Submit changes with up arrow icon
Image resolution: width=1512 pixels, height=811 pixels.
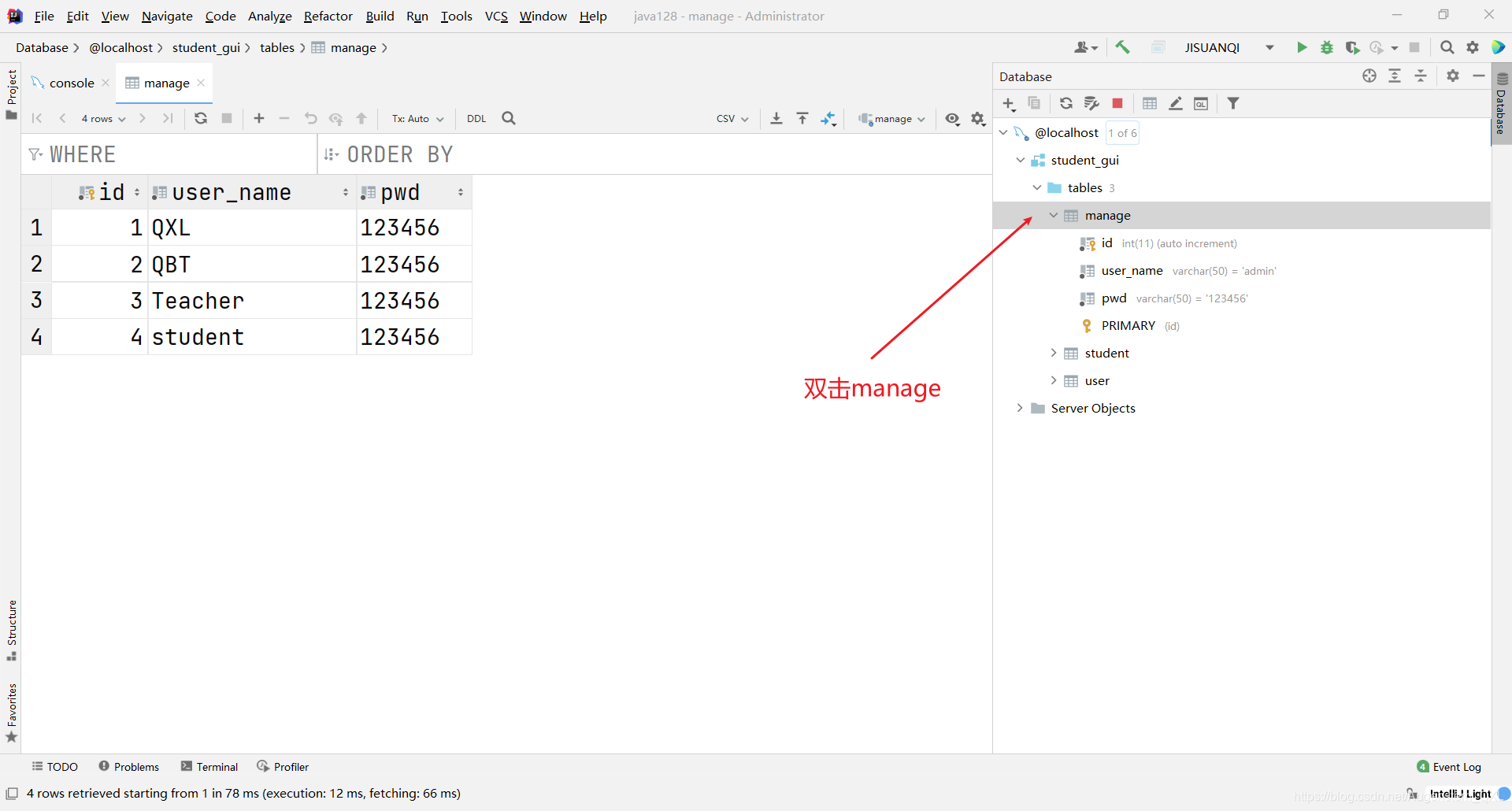coord(361,118)
